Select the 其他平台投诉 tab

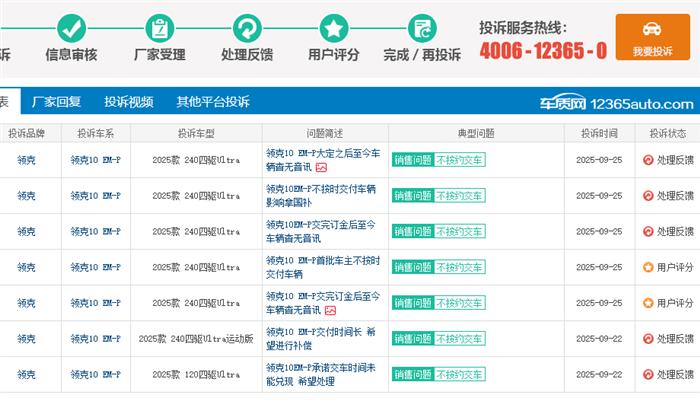coord(213,102)
